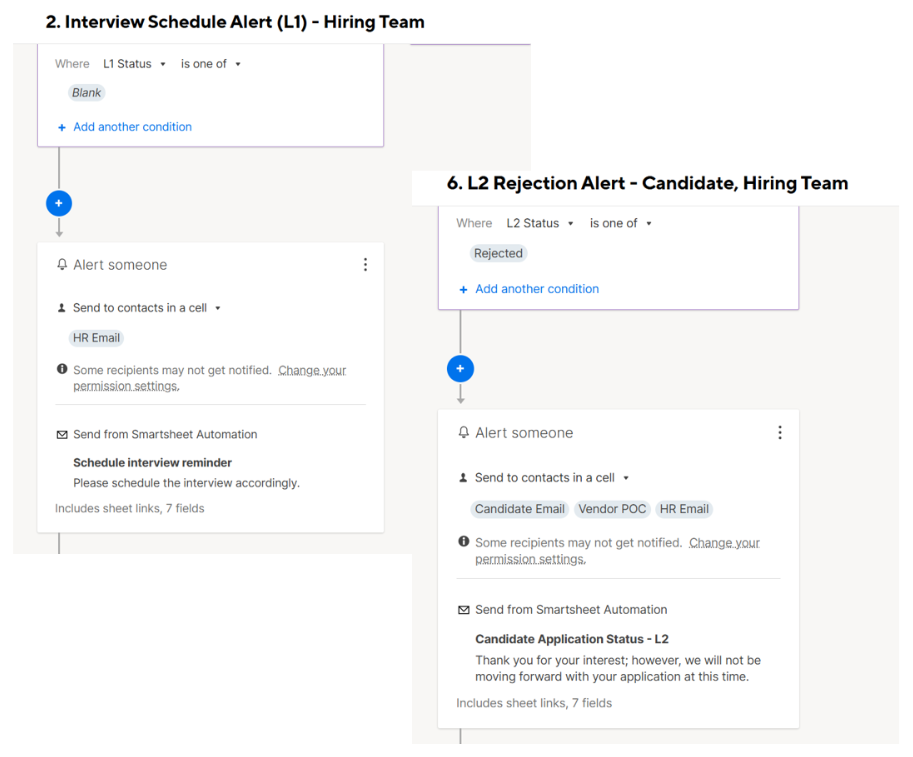Image resolution: width=913 pixels, height=757 pixels.
Task: Click the Candidate Email recipient chip
Action: coord(520,509)
